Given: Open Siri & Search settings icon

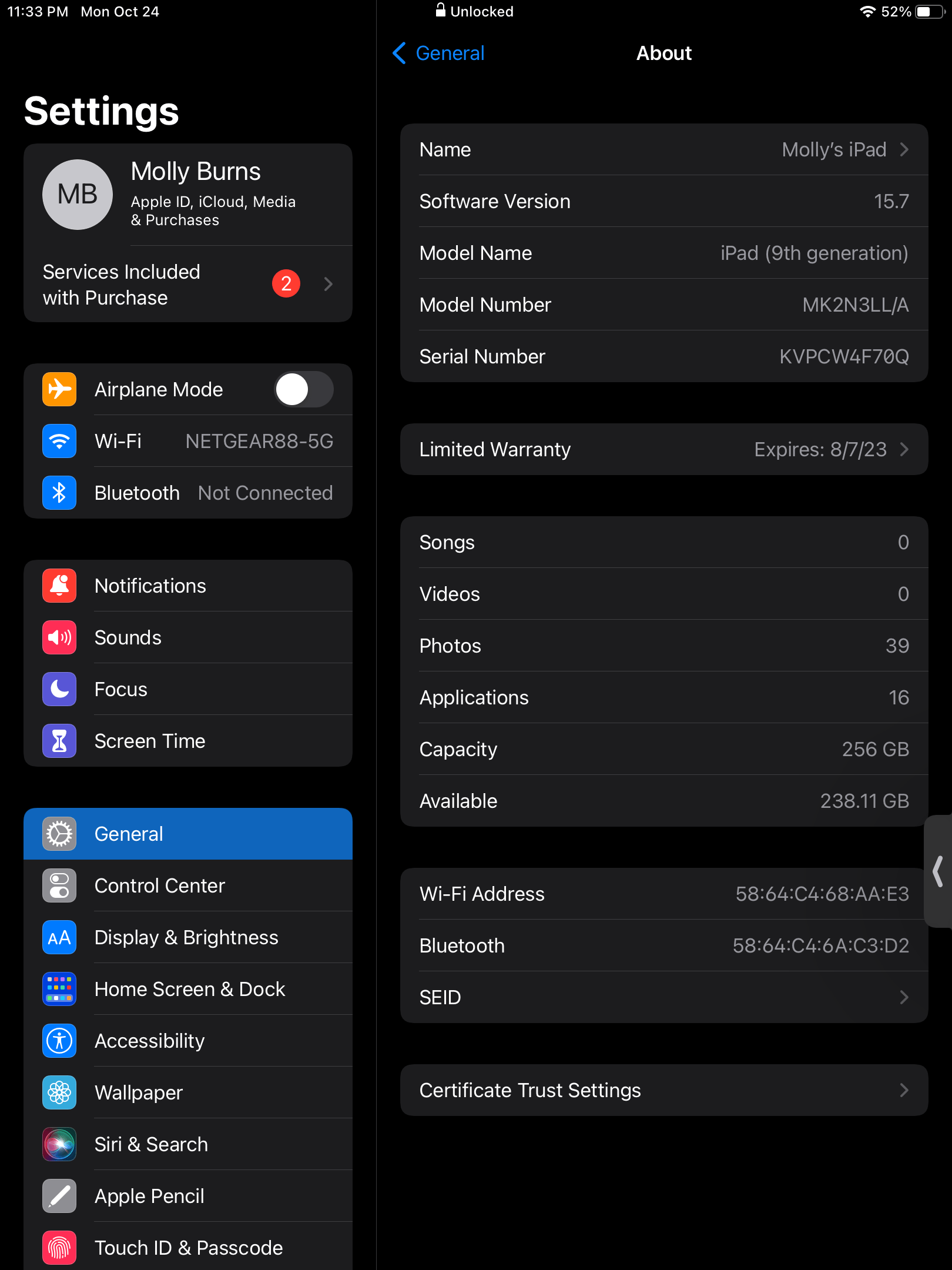Looking at the screenshot, I should (x=59, y=1144).
